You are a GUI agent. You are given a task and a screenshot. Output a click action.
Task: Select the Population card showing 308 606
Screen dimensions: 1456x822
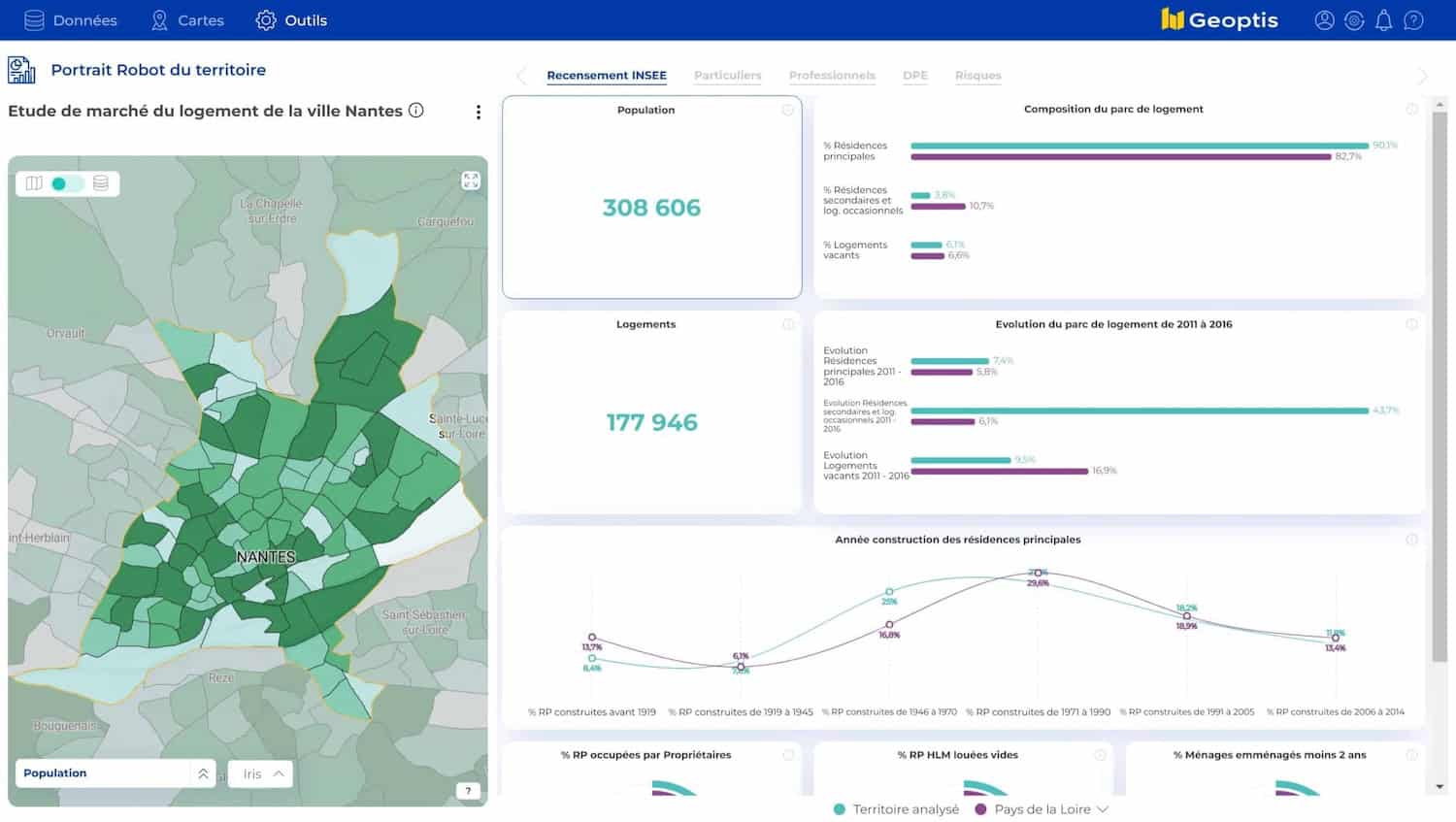point(651,197)
